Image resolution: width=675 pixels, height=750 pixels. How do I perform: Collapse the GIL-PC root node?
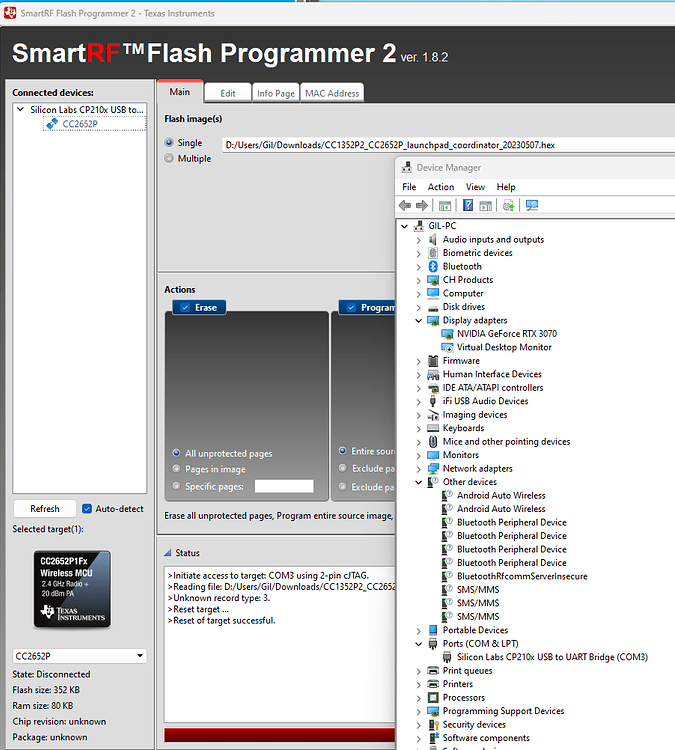point(404,226)
